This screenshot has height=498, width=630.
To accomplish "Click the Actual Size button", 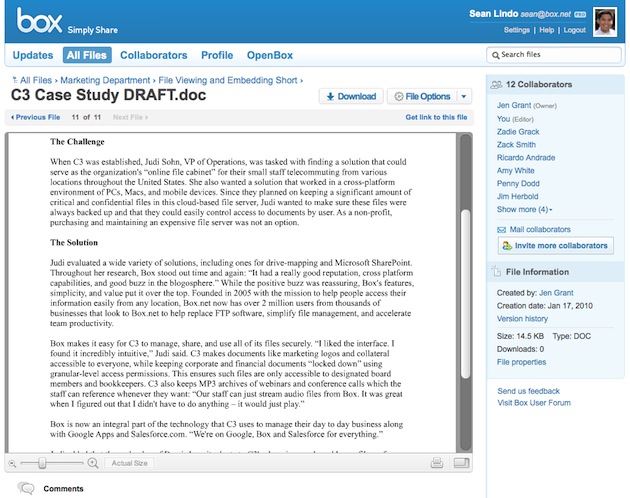I will (129, 463).
